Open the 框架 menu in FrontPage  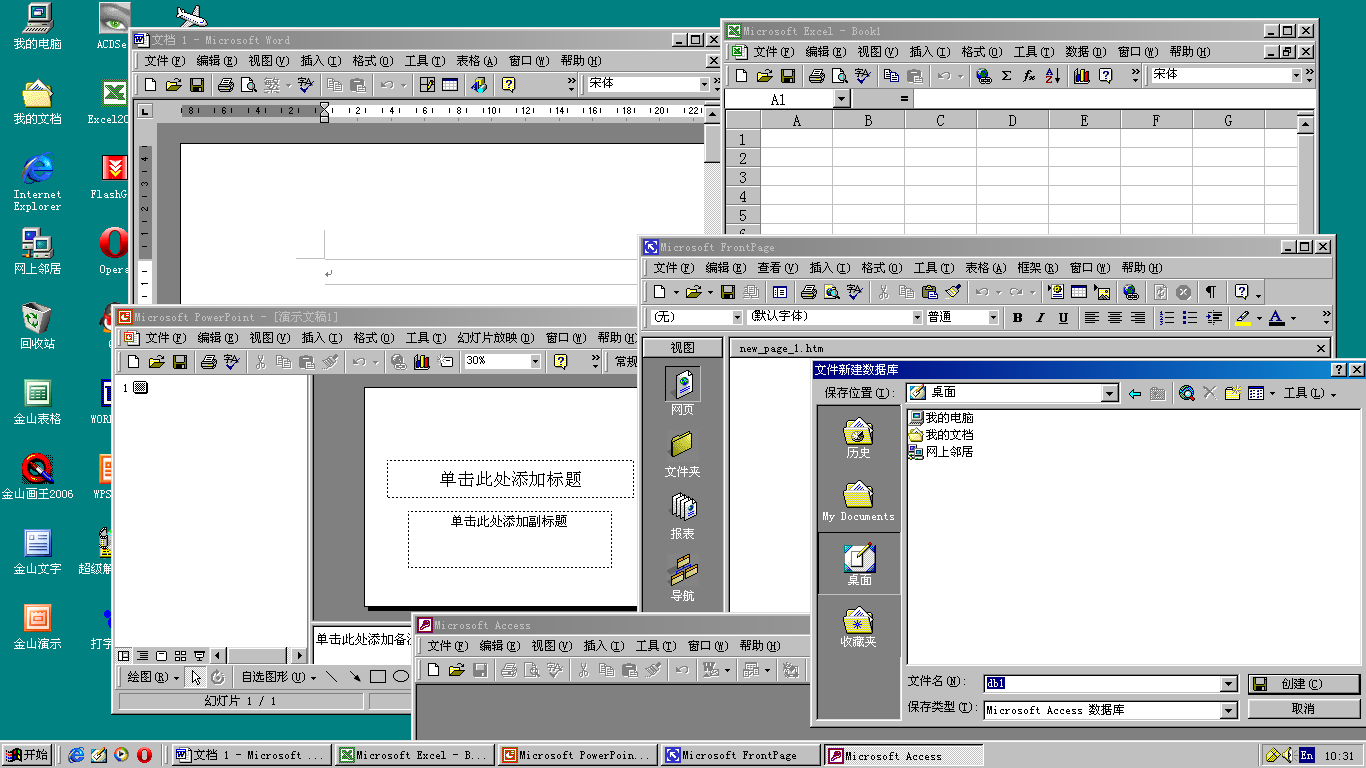(x=1036, y=268)
